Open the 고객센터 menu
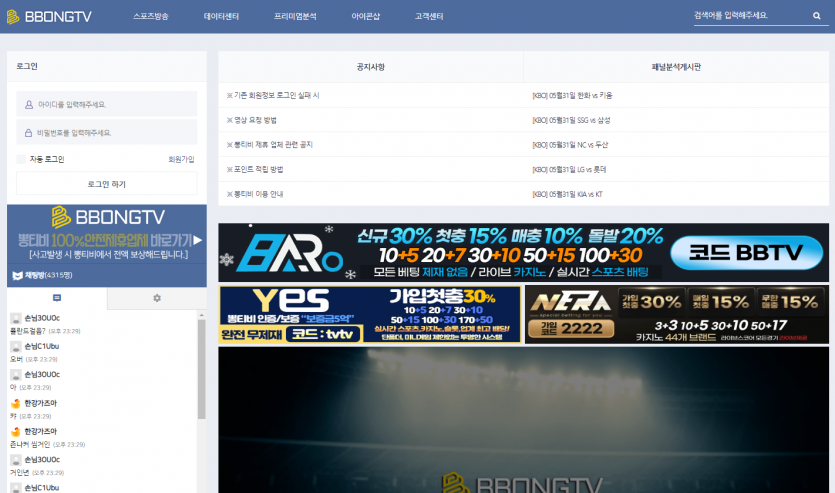The image size is (835, 493). (x=429, y=17)
